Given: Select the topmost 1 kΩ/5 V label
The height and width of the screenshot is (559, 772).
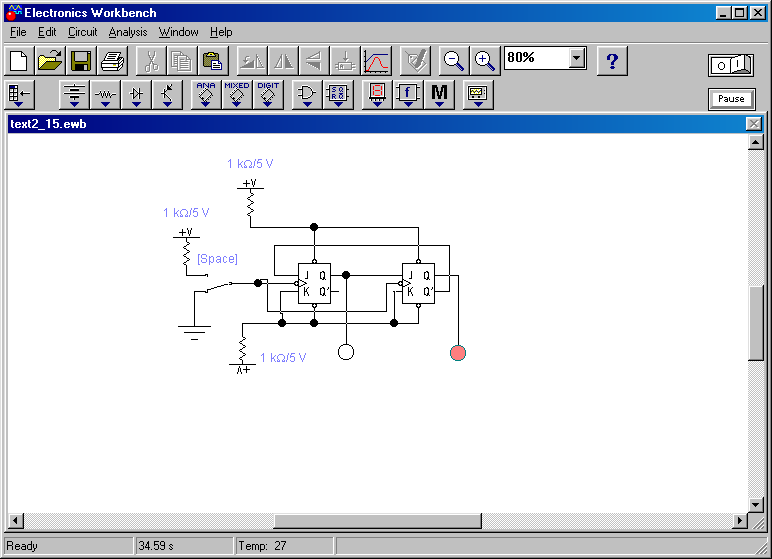Looking at the screenshot, I should coord(250,164).
